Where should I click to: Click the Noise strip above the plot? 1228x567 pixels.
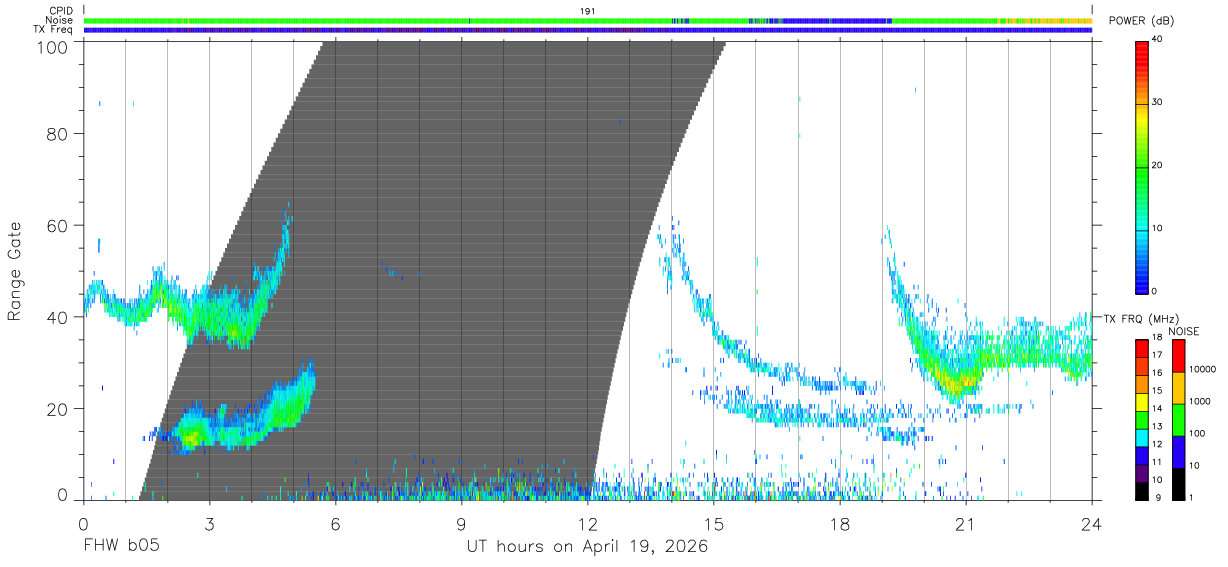(x=588, y=20)
